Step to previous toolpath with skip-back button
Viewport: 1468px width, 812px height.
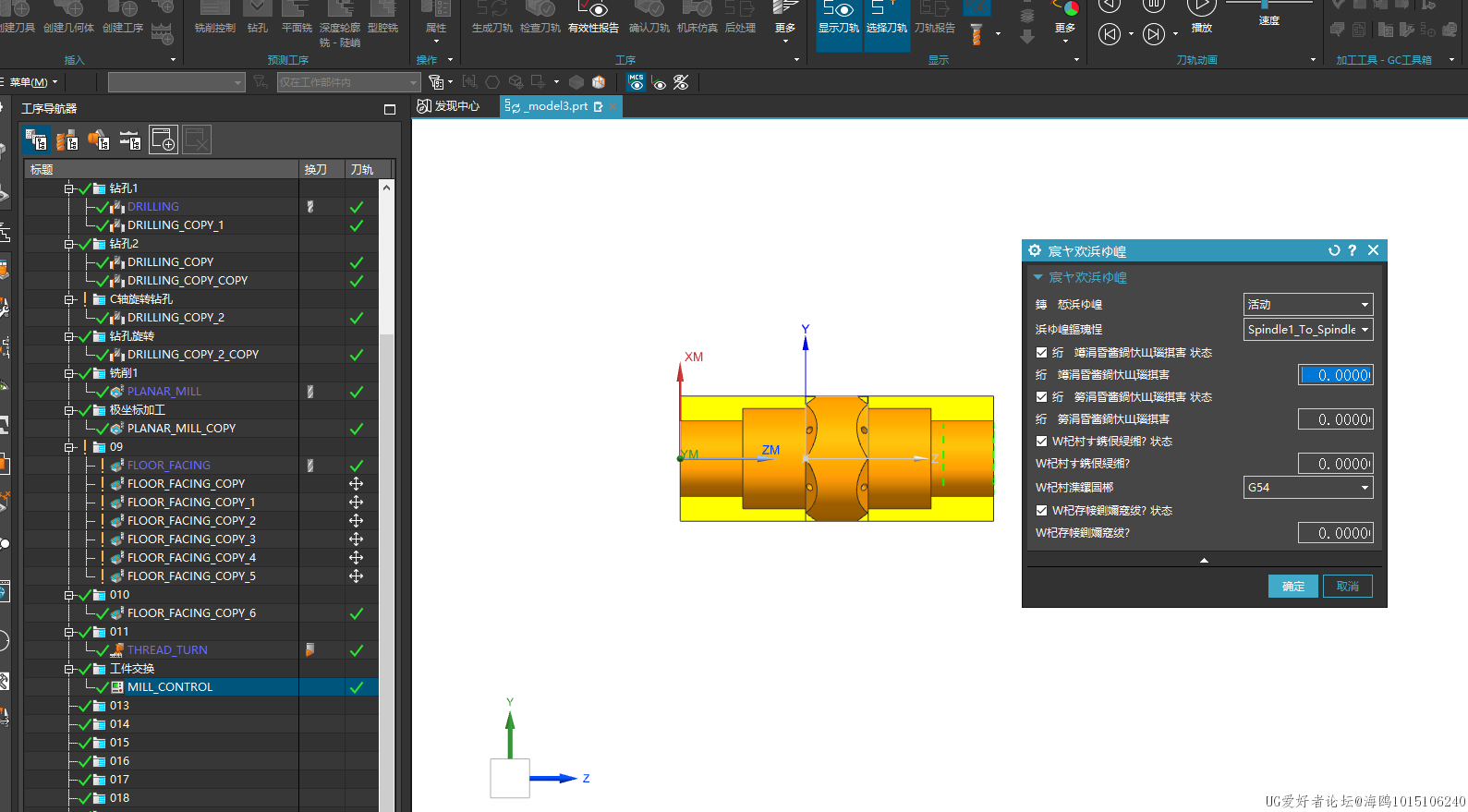pyautogui.click(x=1110, y=35)
